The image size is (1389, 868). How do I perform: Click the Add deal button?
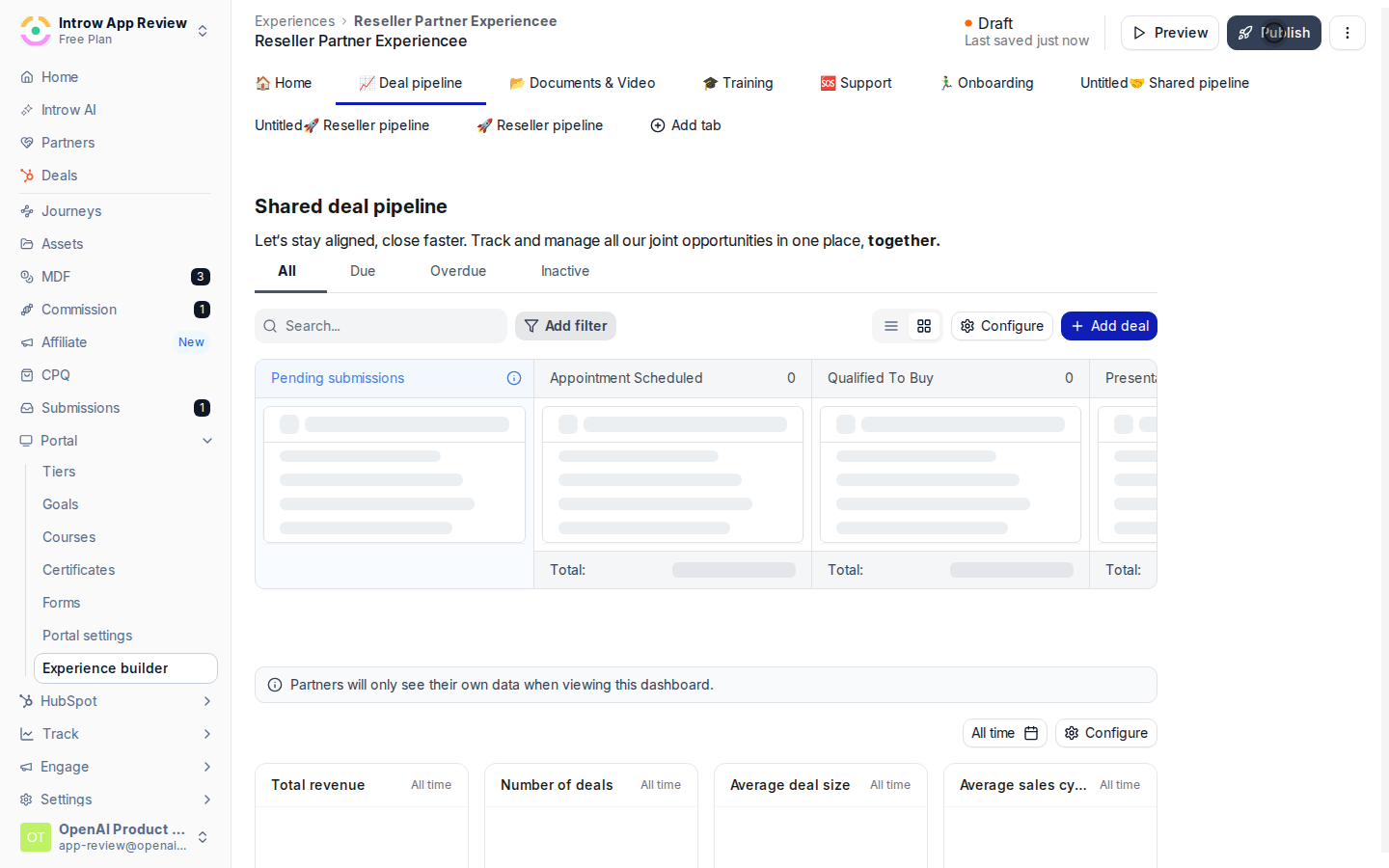1109,326
